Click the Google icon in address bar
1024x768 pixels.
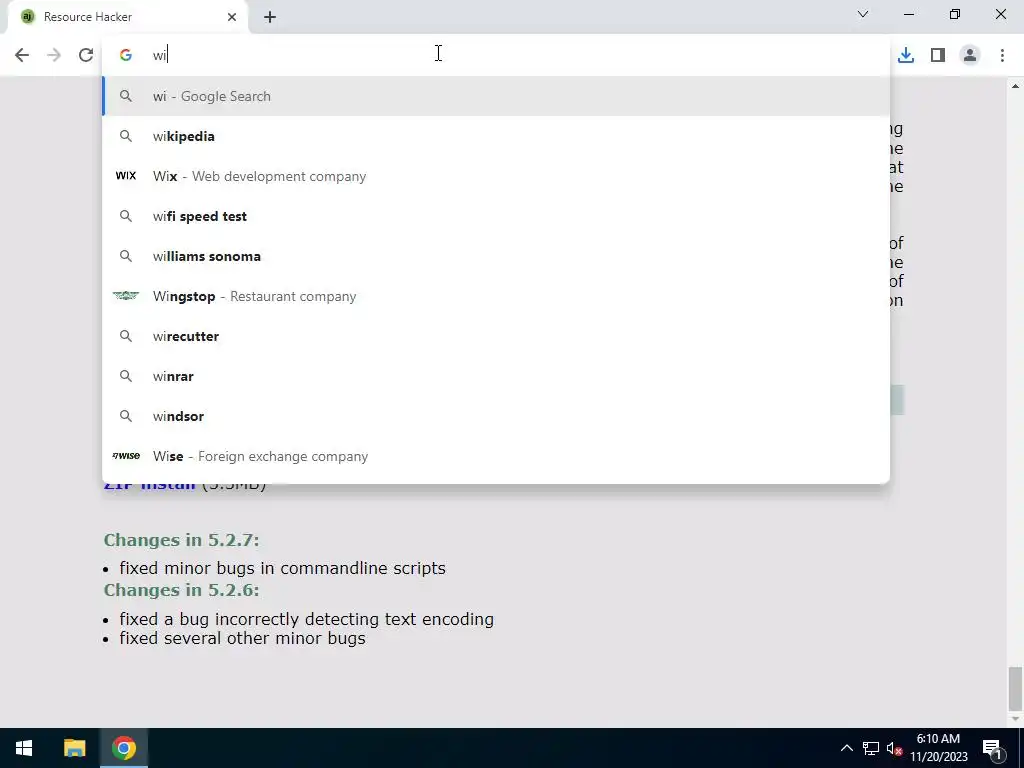(x=125, y=55)
